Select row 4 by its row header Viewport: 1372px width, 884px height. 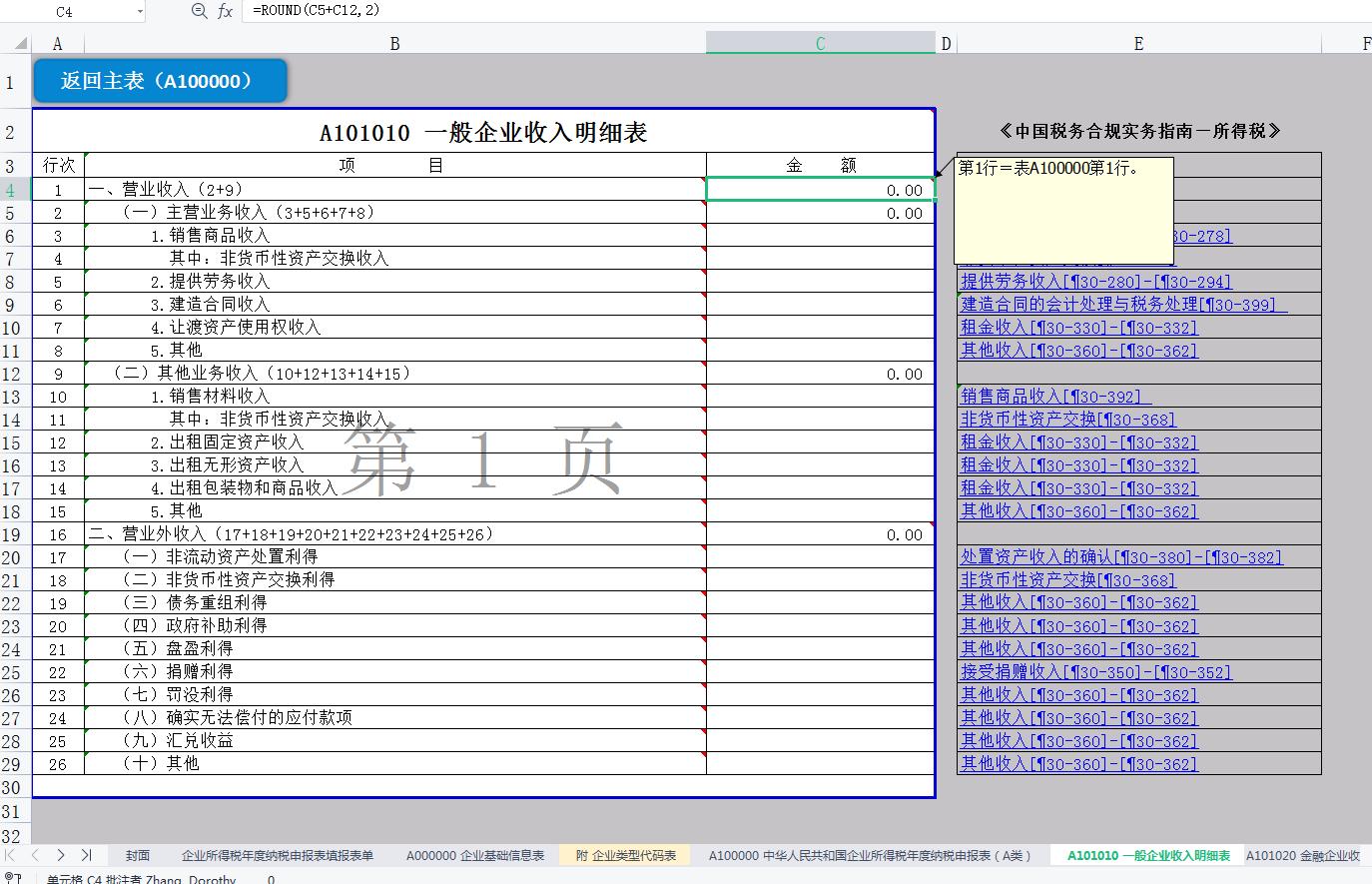point(12,189)
